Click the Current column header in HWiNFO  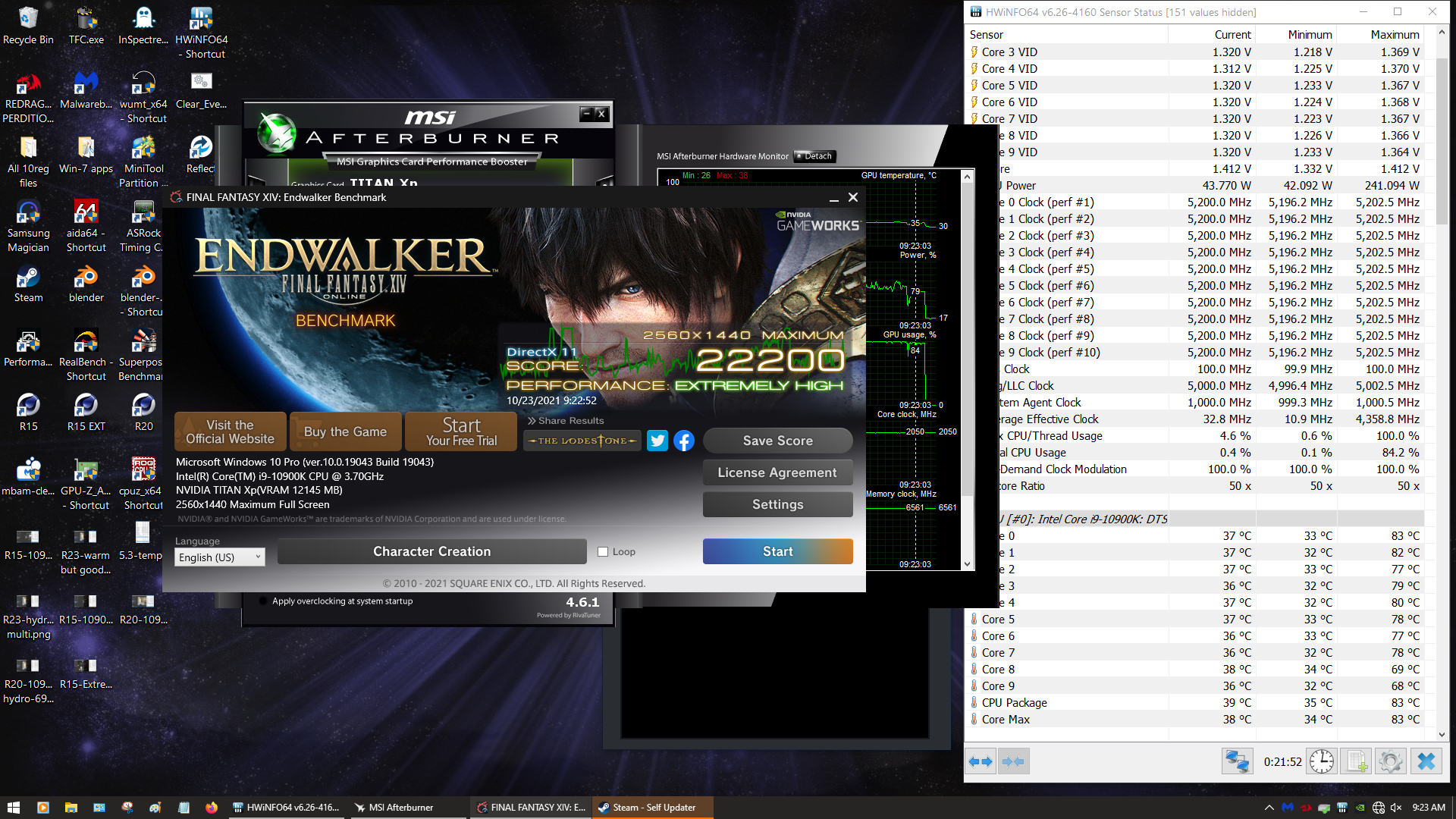tap(1212, 35)
